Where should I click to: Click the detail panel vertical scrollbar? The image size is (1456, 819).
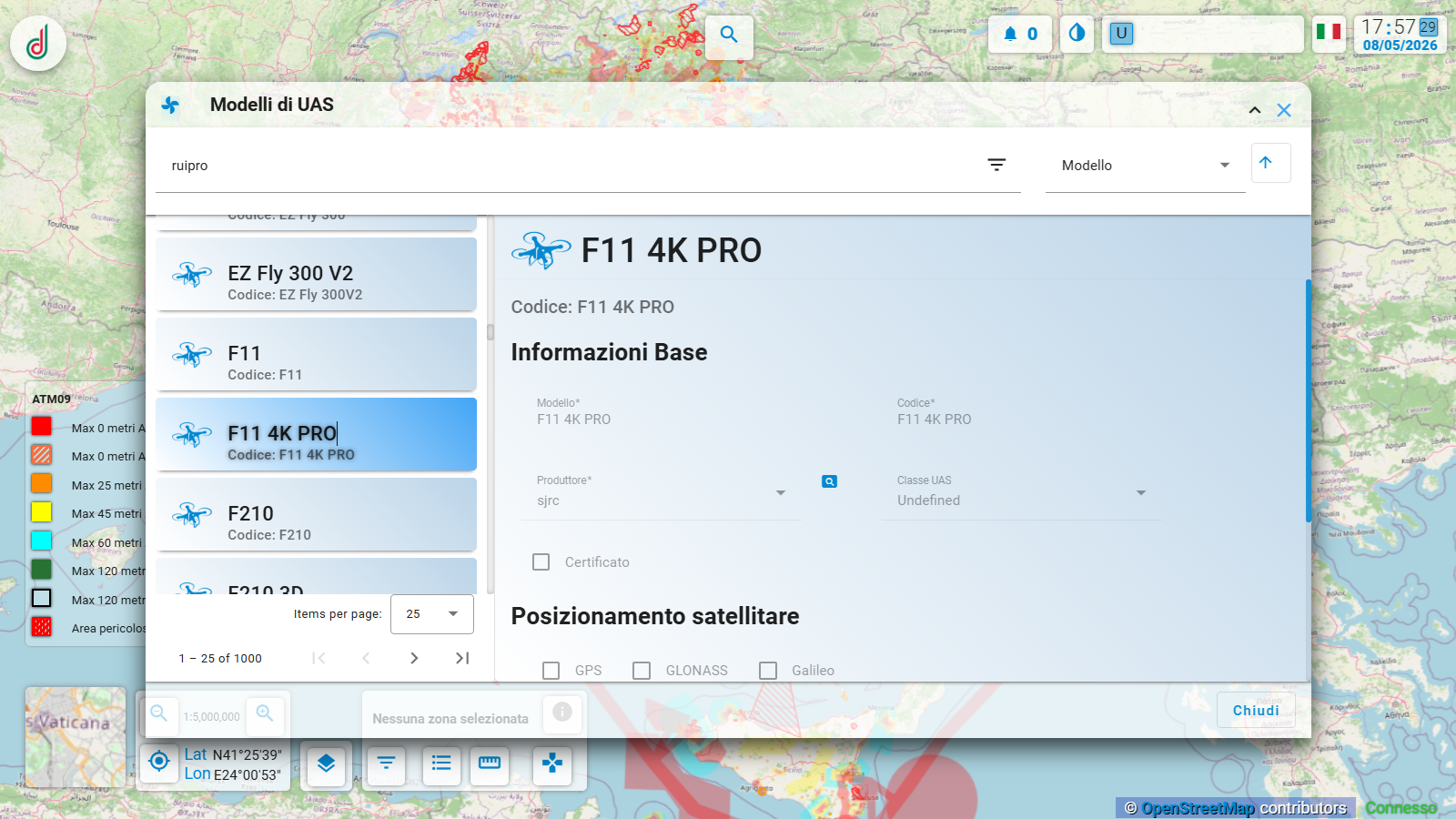(1309, 400)
